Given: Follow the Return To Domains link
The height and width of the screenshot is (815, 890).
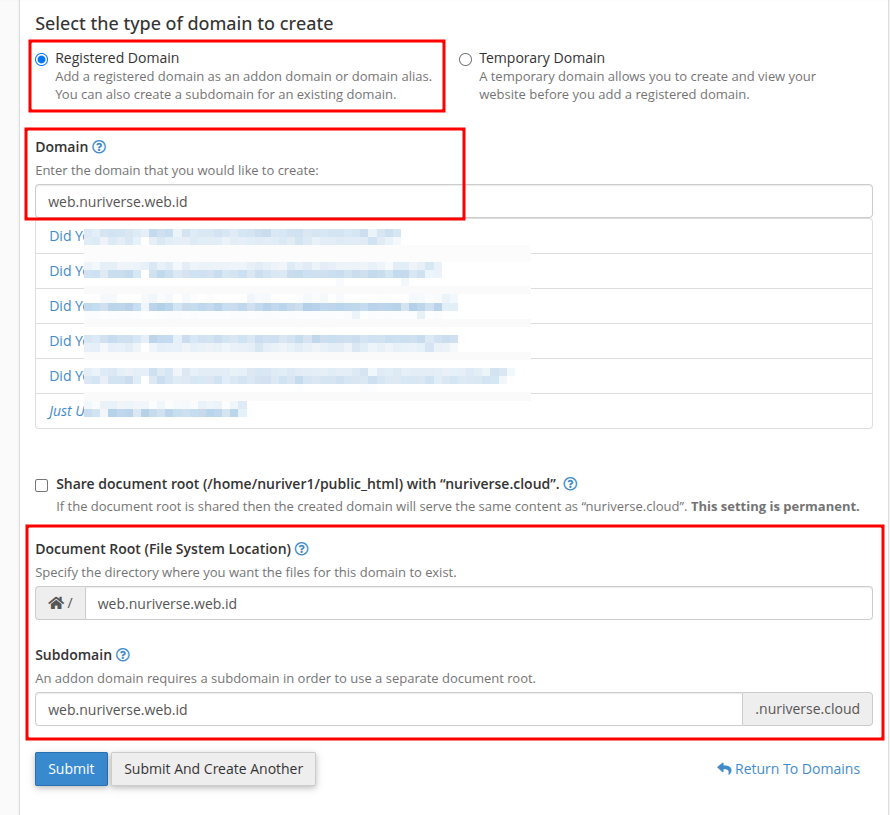Looking at the screenshot, I should [797, 769].
